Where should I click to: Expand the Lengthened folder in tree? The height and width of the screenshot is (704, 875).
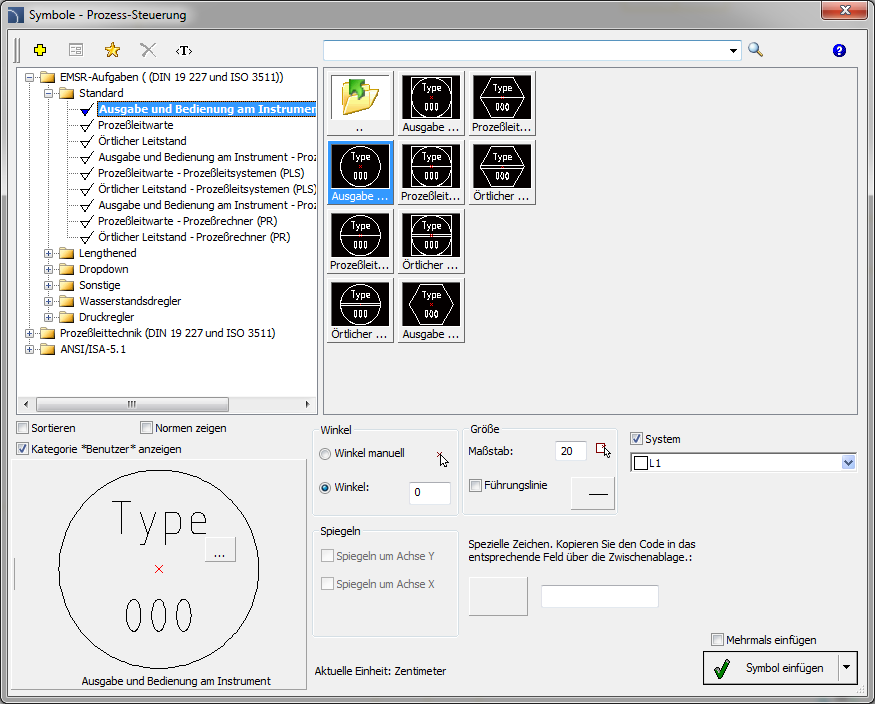tap(49, 253)
